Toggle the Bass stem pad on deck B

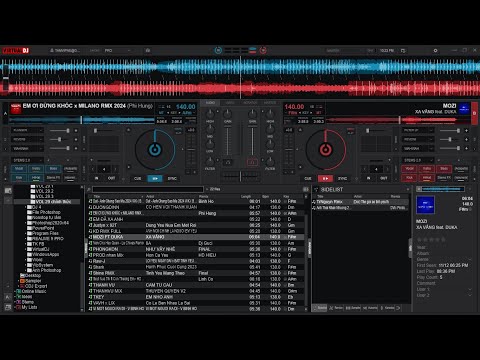pyautogui.click(x=444, y=169)
